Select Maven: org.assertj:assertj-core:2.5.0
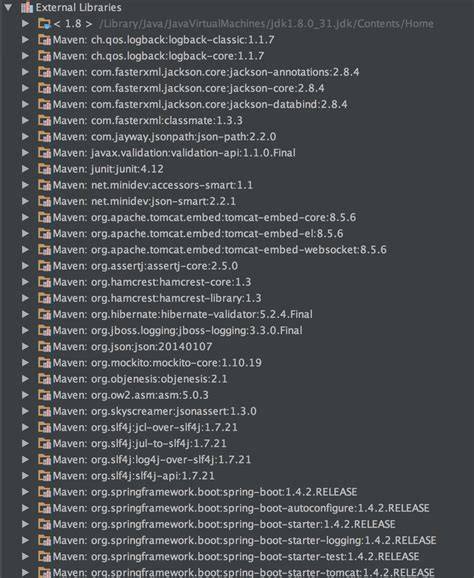This screenshot has height=578, width=474. click(145, 266)
